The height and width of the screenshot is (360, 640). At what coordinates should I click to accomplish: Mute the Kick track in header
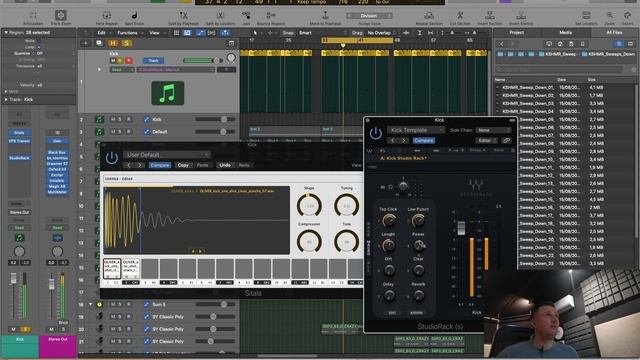(113, 60)
